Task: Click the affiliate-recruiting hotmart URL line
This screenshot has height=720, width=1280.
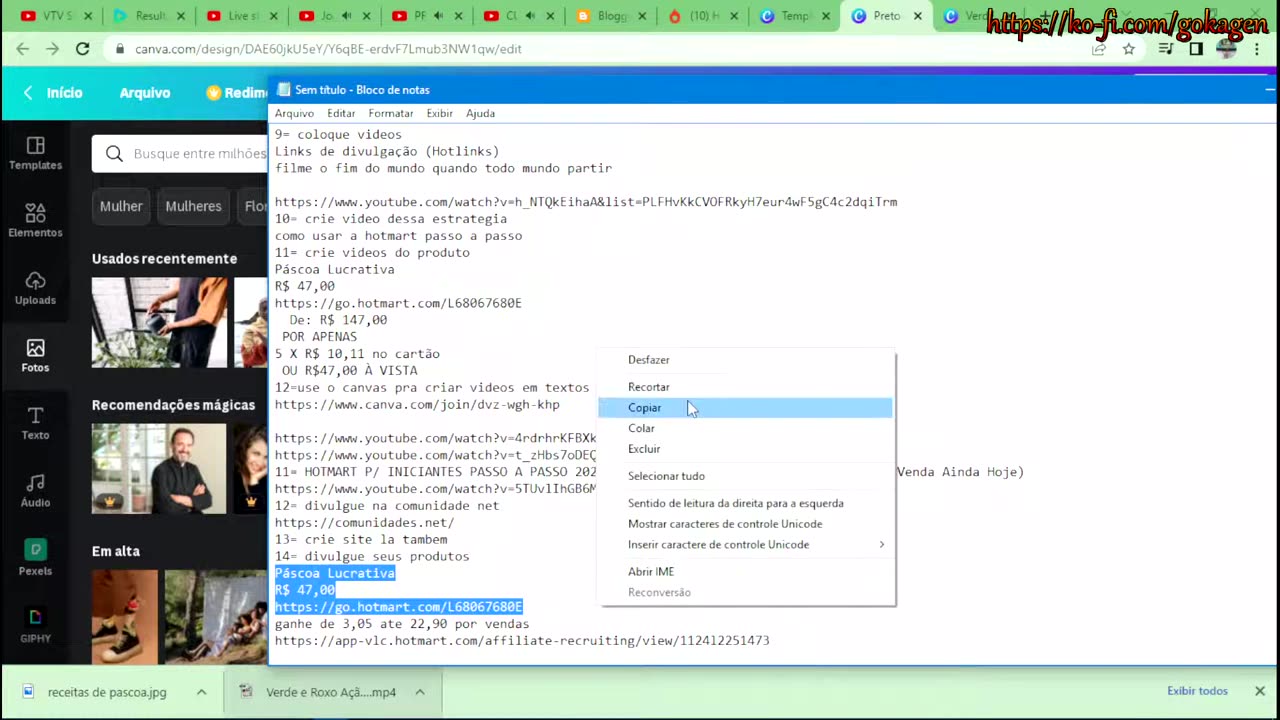Action: click(x=522, y=641)
